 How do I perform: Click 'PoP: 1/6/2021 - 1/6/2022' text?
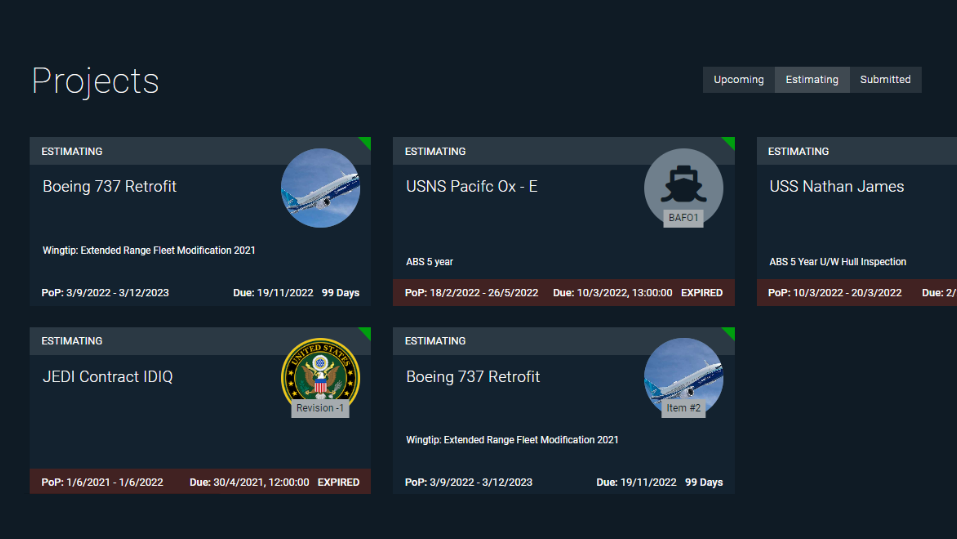coord(103,482)
